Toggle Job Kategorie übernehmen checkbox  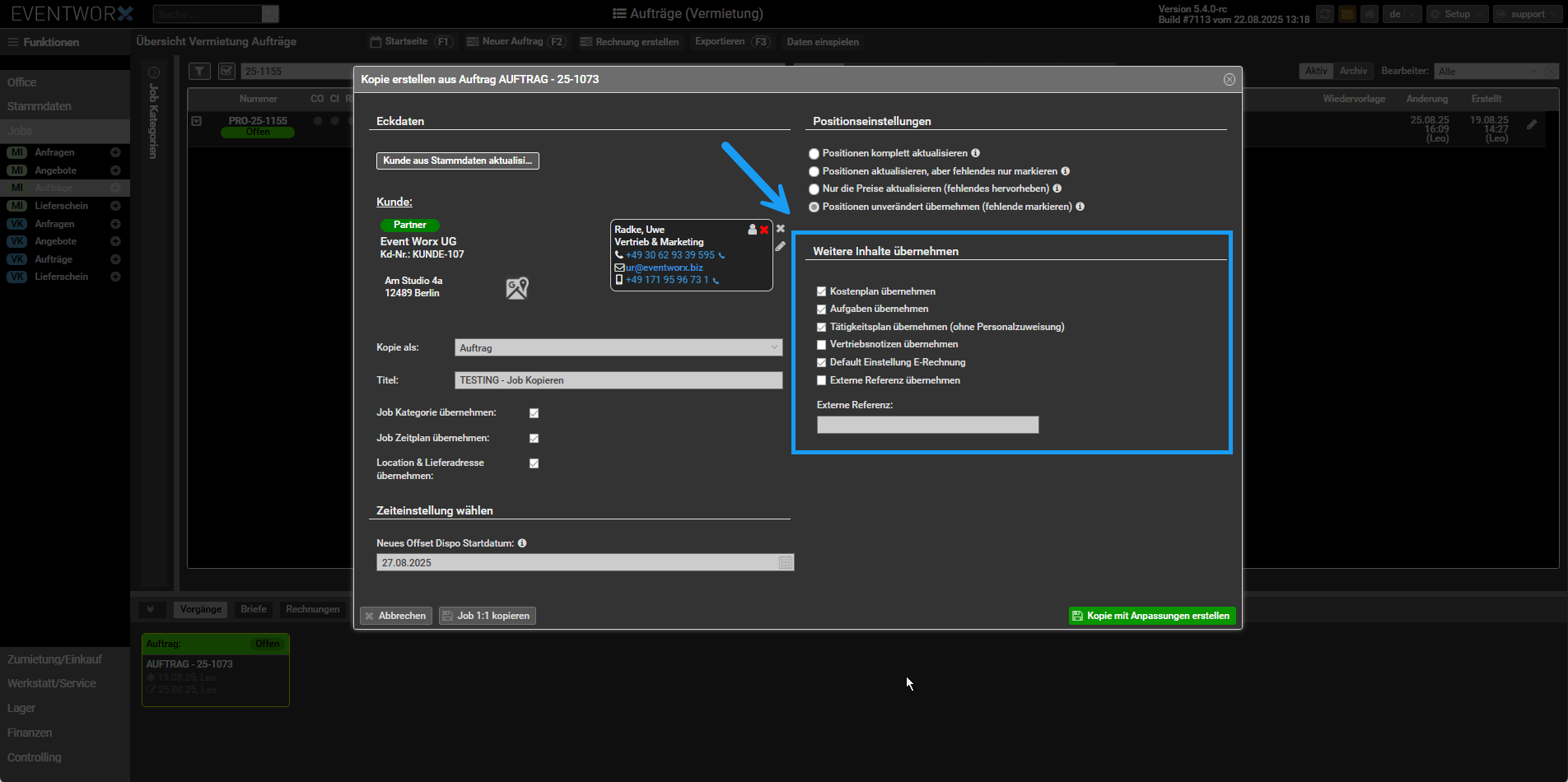pyautogui.click(x=534, y=413)
